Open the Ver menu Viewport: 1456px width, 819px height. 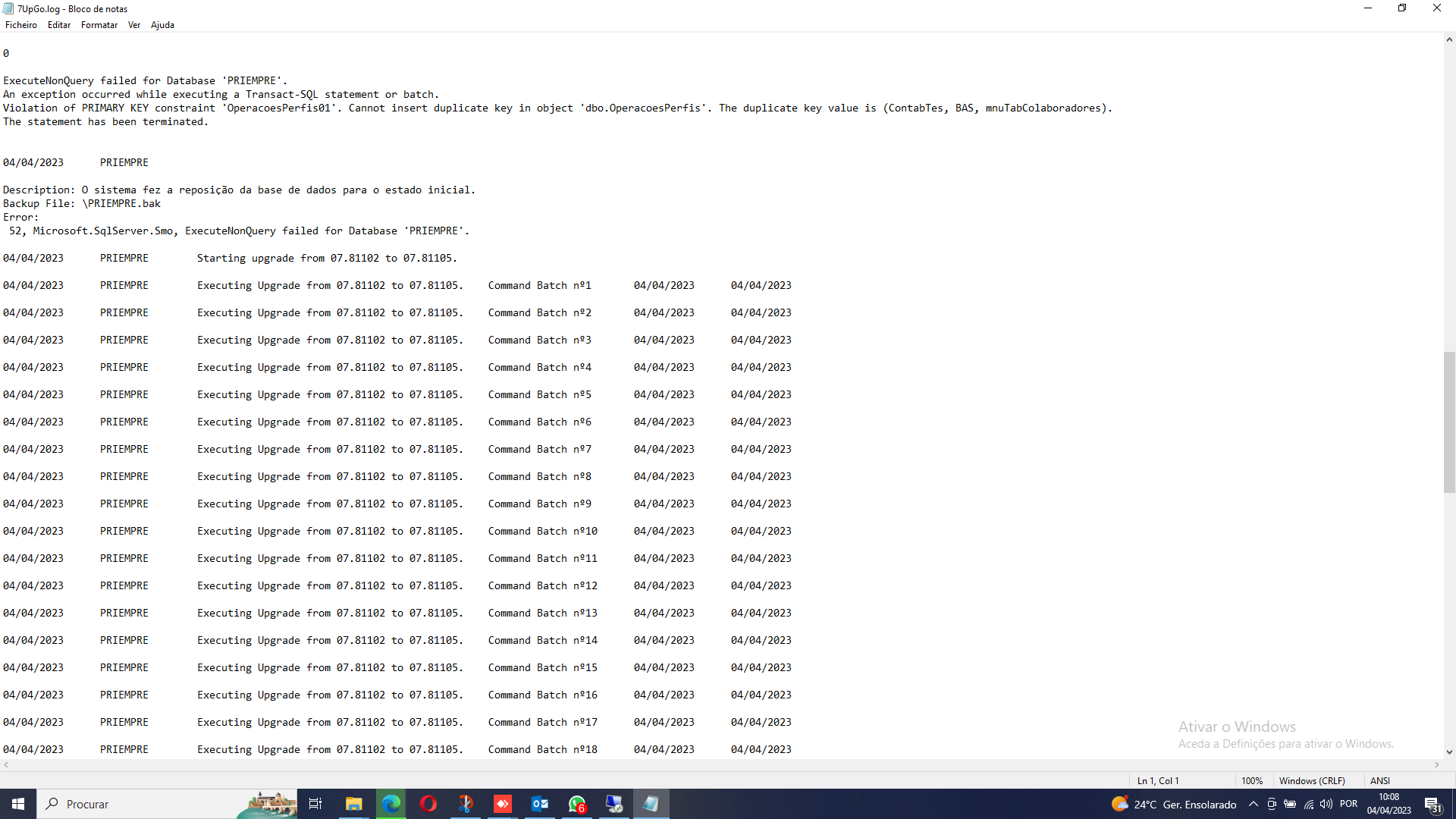click(x=134, y=25)
